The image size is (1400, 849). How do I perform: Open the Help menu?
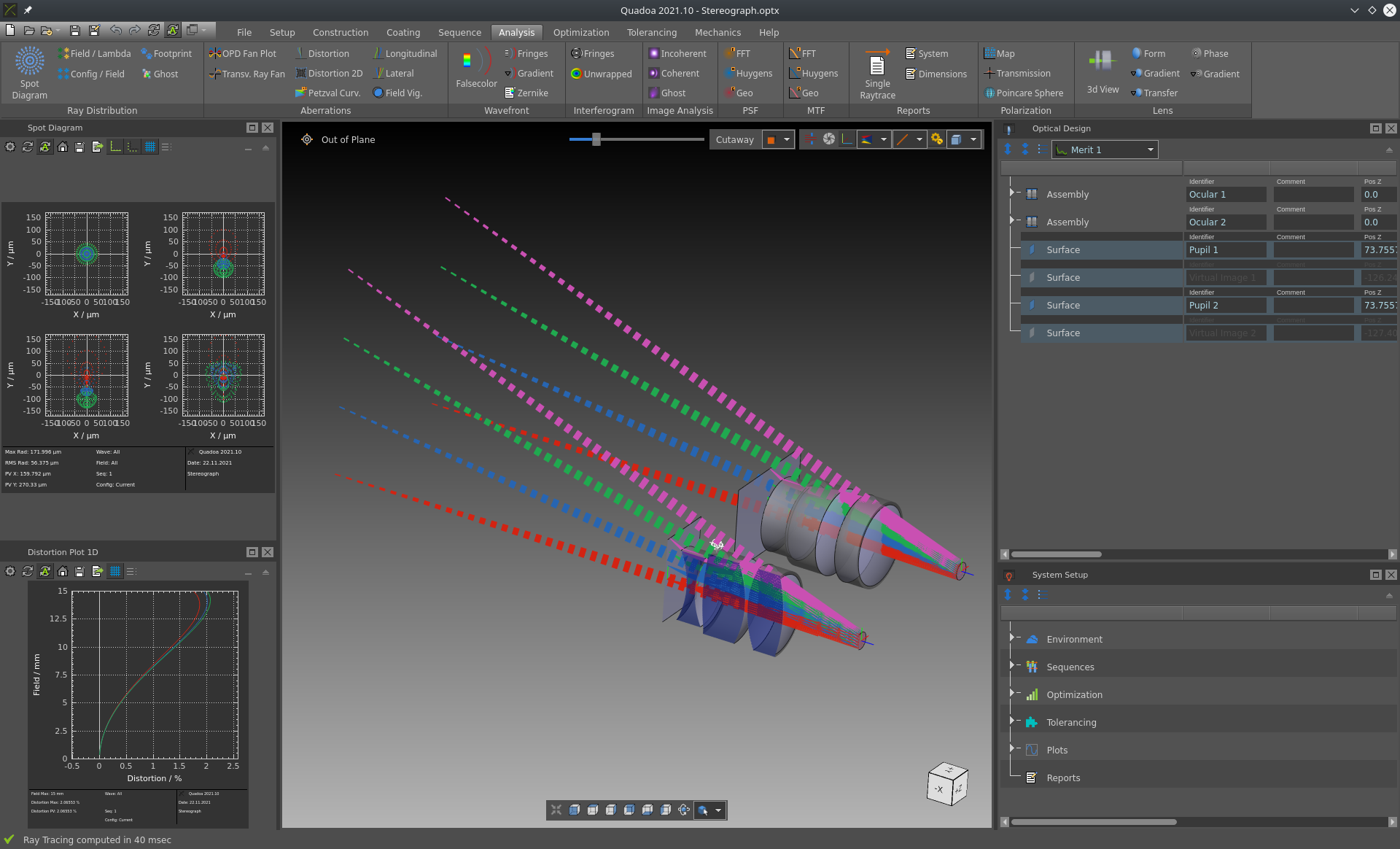(769, 32)
